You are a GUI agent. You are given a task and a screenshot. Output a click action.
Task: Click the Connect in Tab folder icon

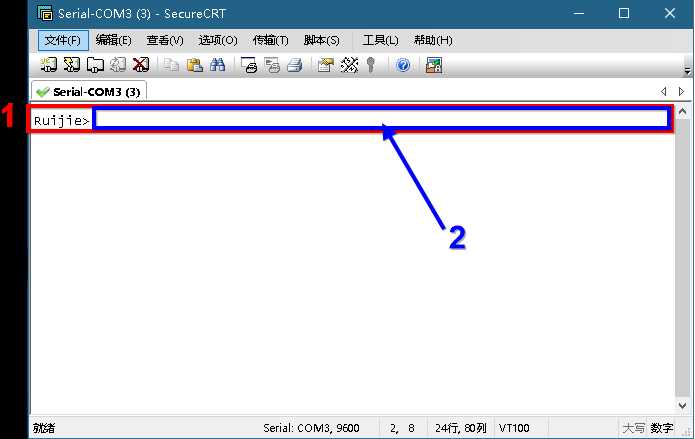(95, 65)
